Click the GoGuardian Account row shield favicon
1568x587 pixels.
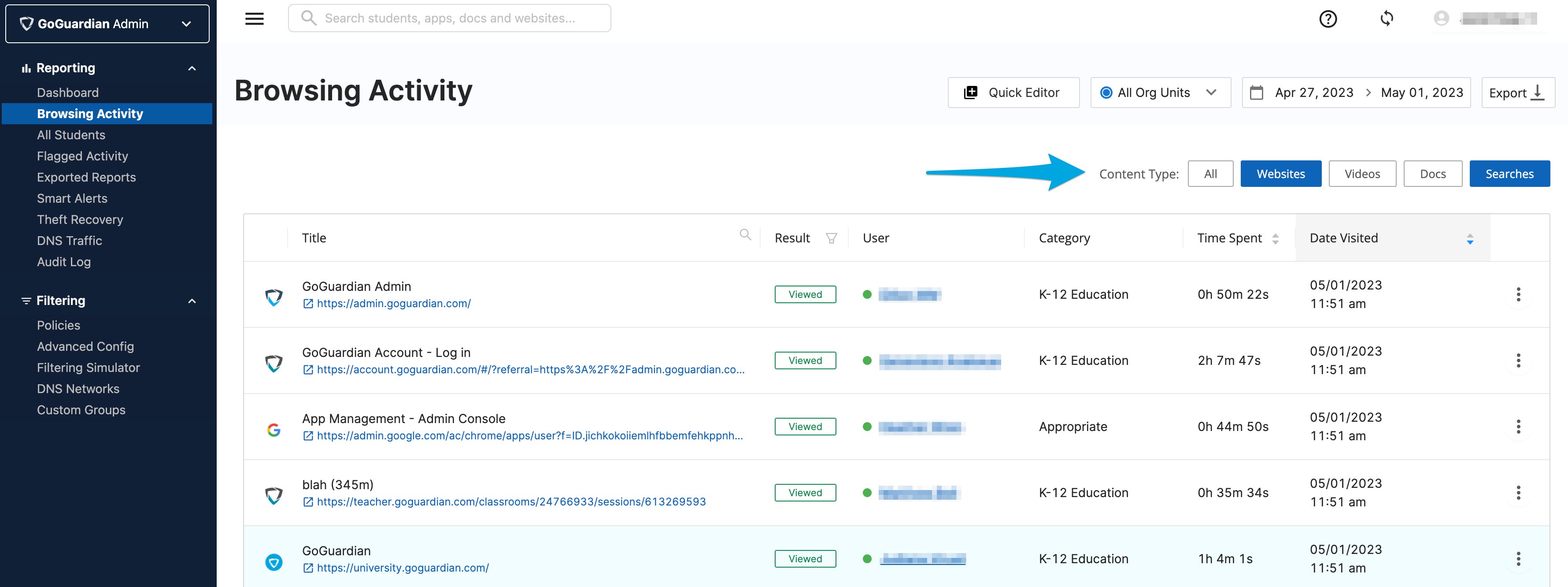274,364
